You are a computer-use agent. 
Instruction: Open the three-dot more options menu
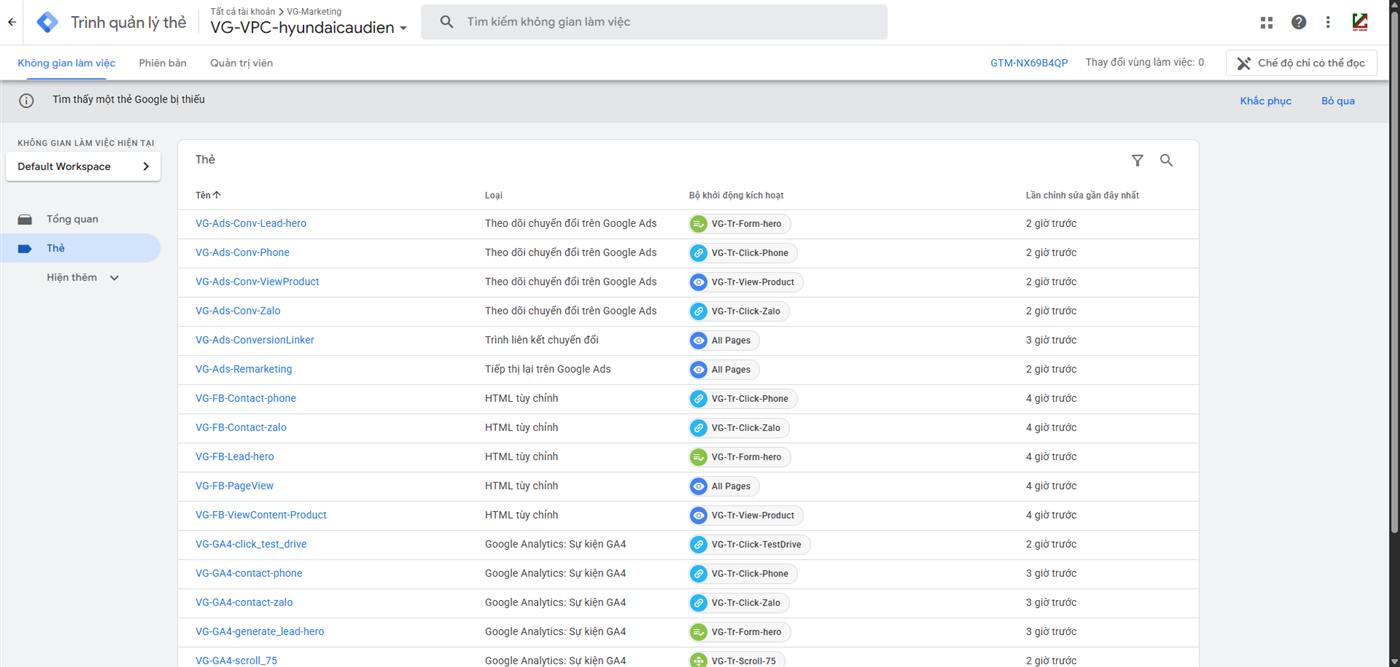1328,22
